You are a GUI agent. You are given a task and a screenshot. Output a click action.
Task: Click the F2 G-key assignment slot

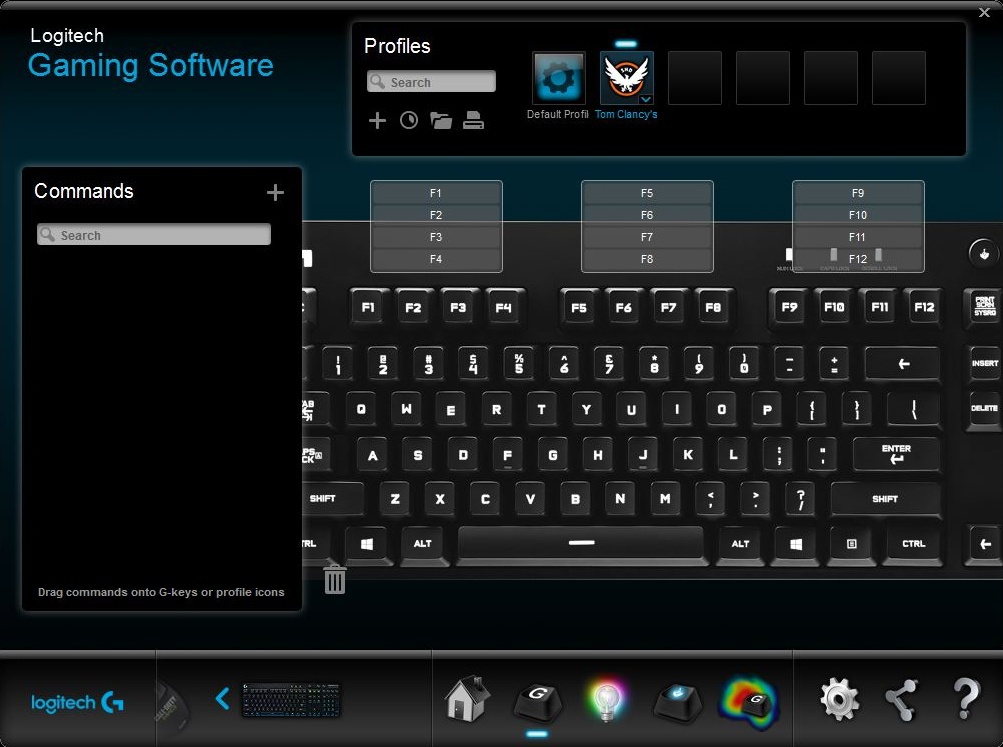pos(436,215)
